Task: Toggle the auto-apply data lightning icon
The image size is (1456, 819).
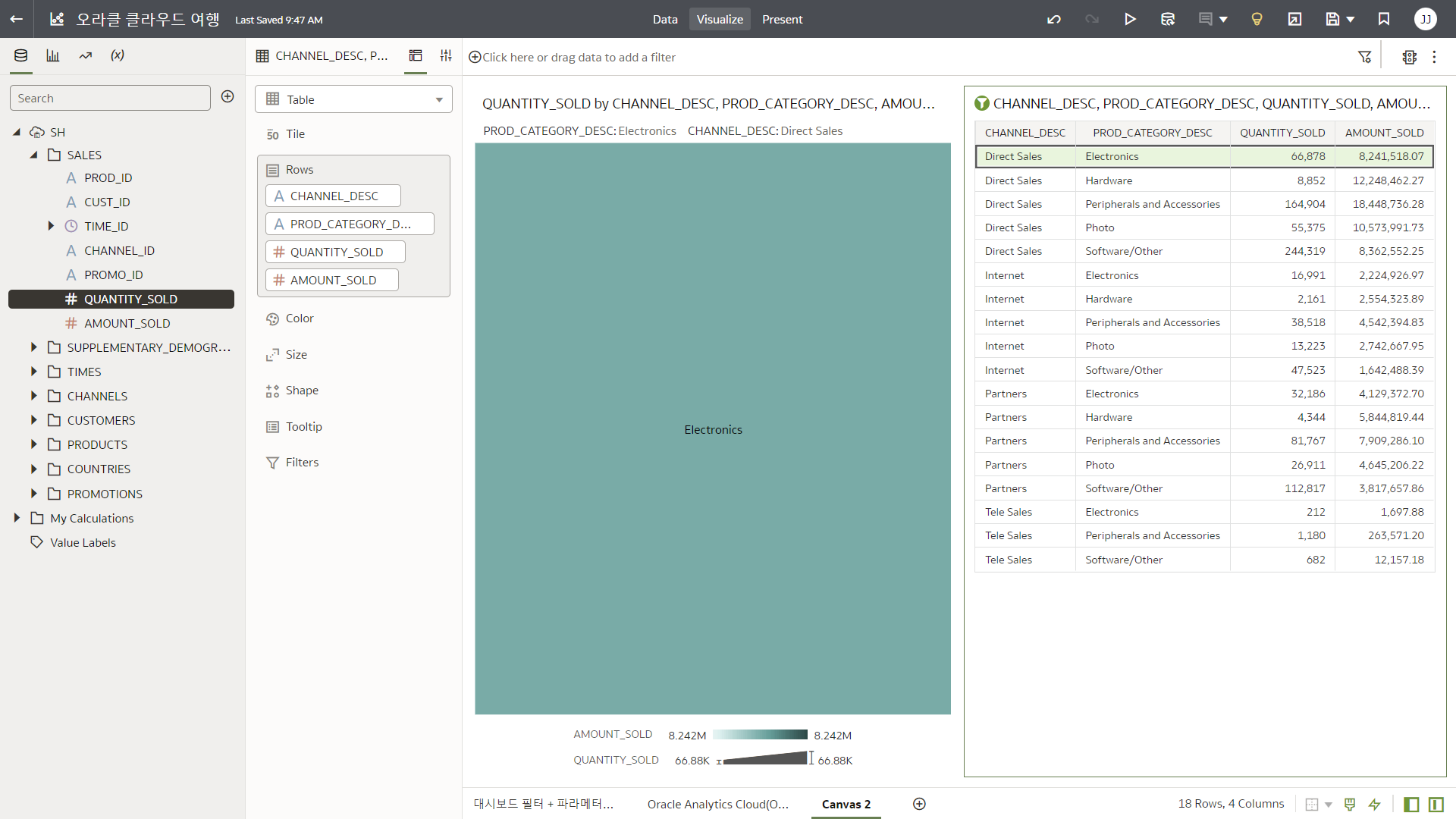Action: (1375, 804)
